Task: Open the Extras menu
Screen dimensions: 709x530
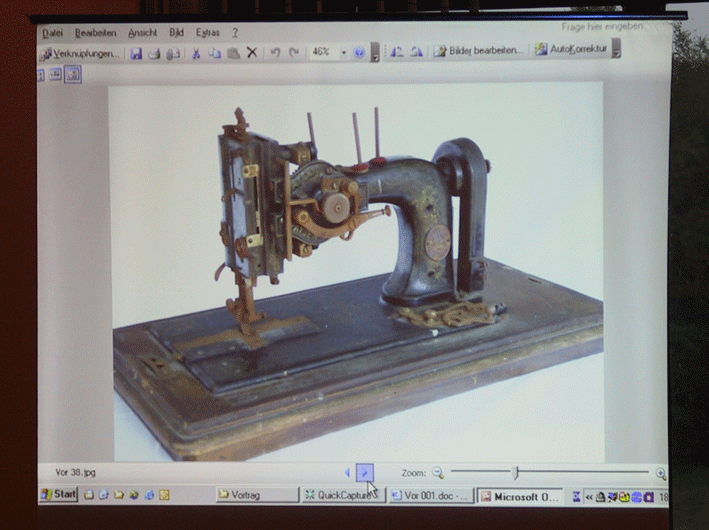Action: [208, 33]
